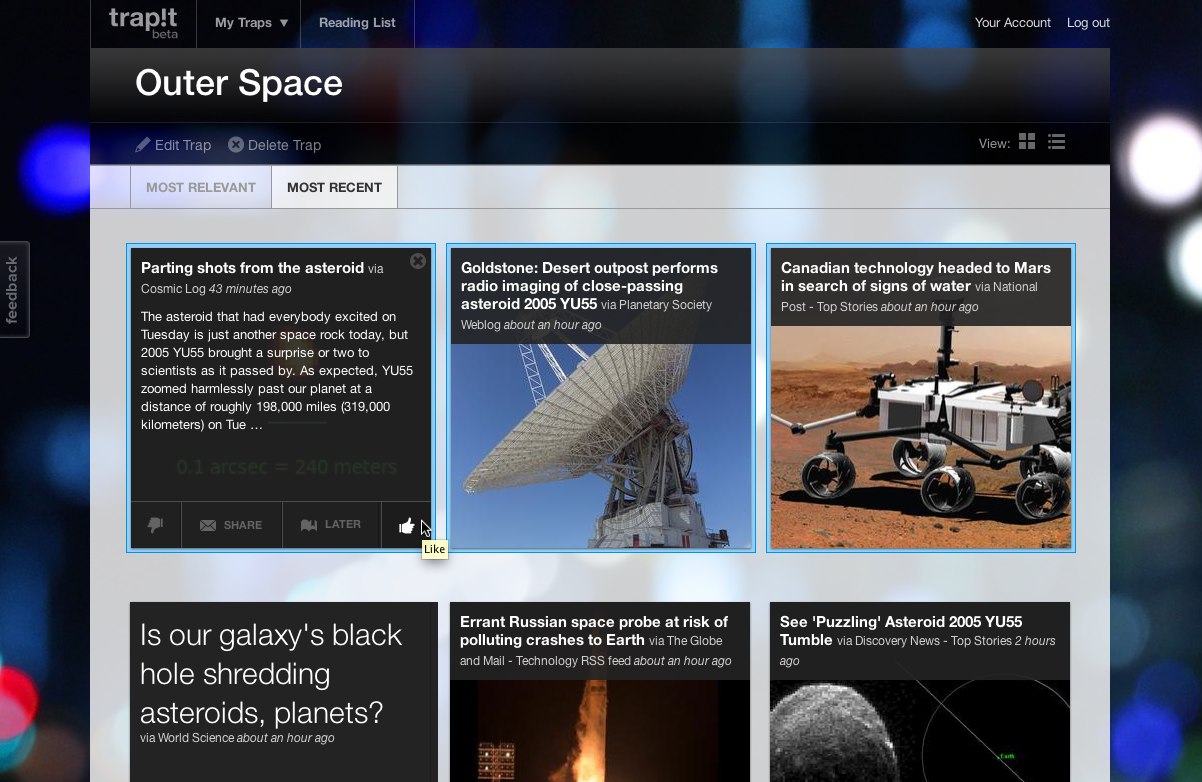
Task: Click the rocket launch image
Action: point(600,731)
